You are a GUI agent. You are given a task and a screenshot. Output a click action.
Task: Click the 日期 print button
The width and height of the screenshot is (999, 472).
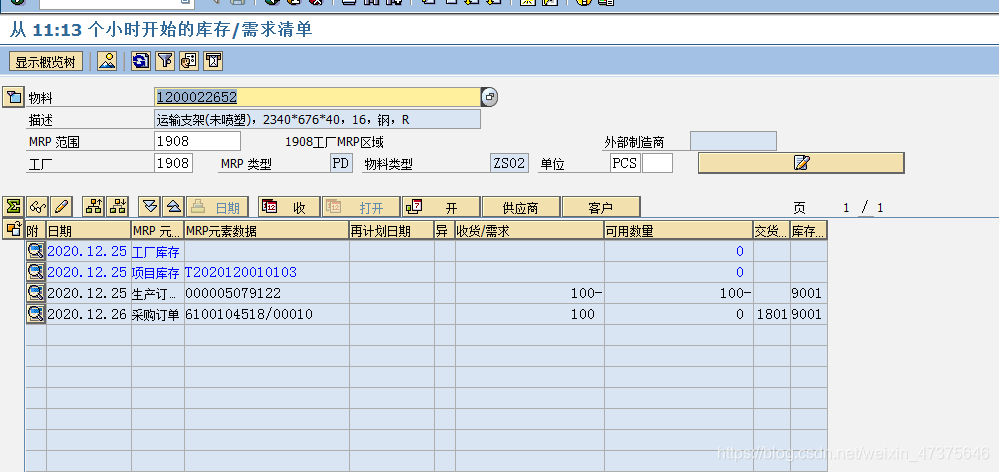pyautogui.click(x=218, y=207)
